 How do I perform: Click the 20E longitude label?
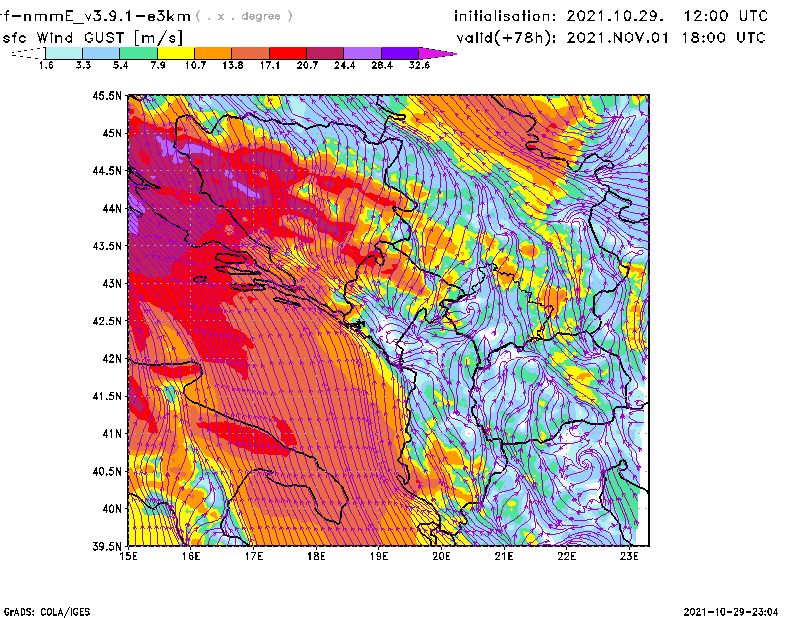click(x=441, y=556)
